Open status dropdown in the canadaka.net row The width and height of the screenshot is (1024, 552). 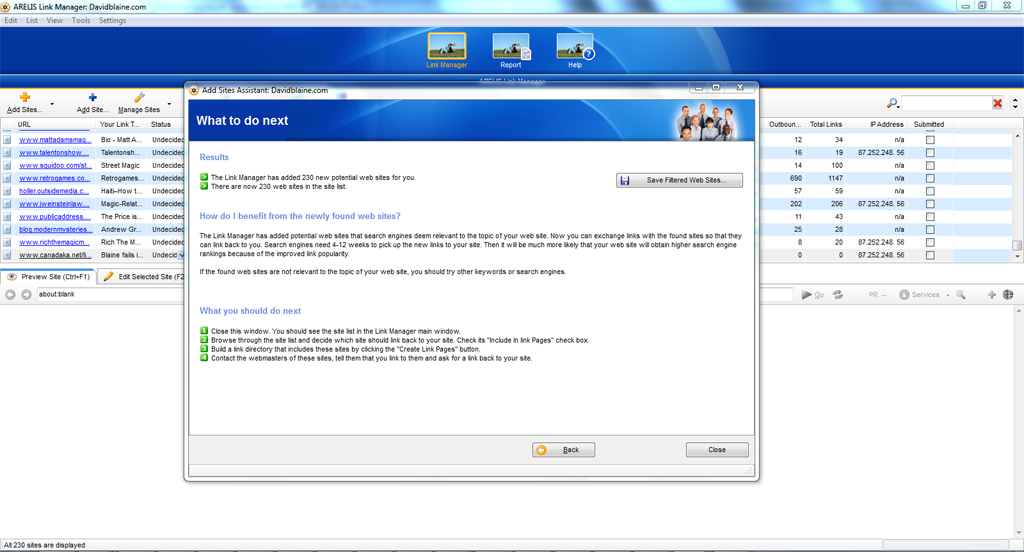pyautogui.click(x=182, y=255)
